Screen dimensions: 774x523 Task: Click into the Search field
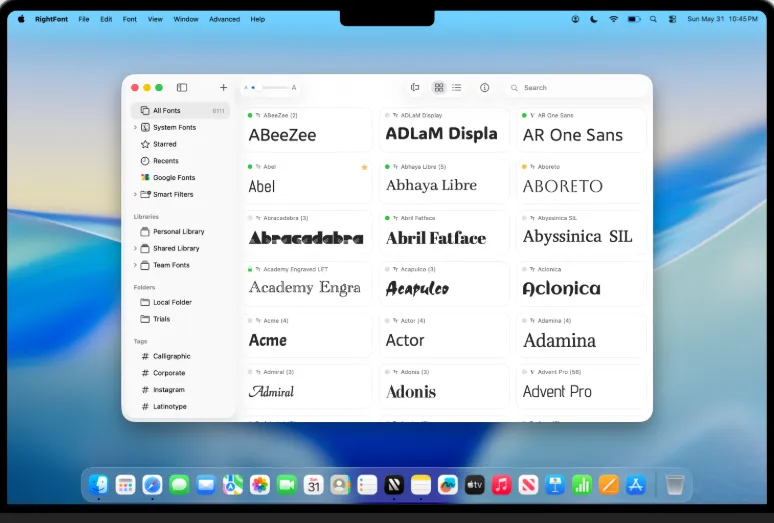576,88
